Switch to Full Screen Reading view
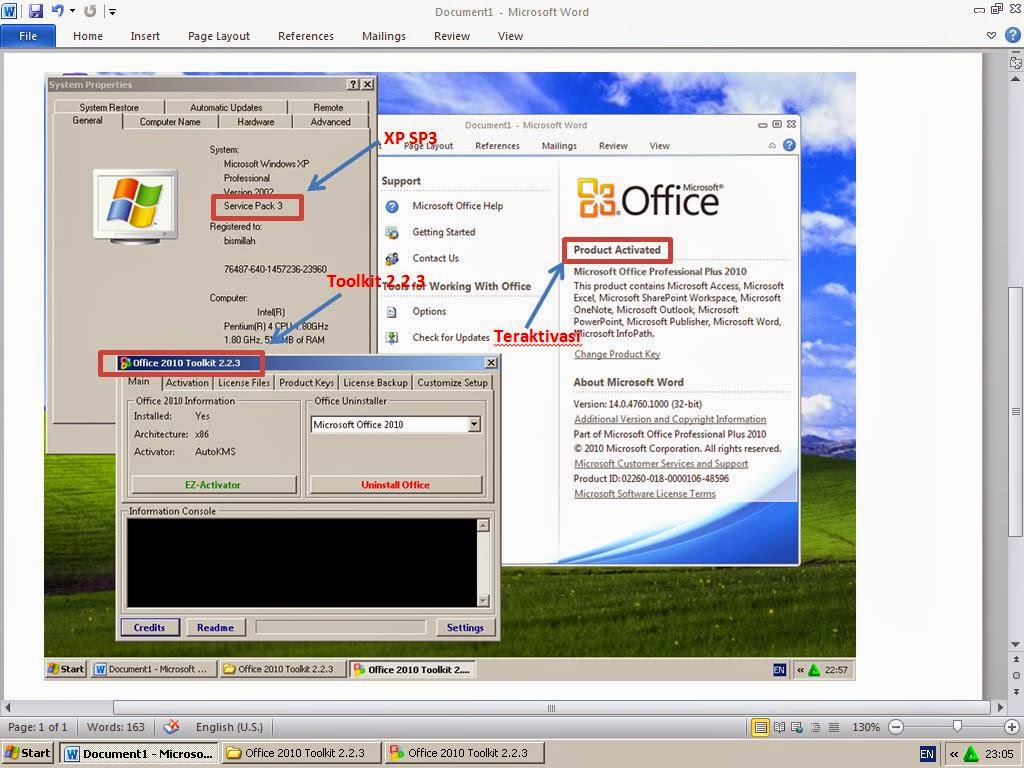 click(x=780, y=727)
